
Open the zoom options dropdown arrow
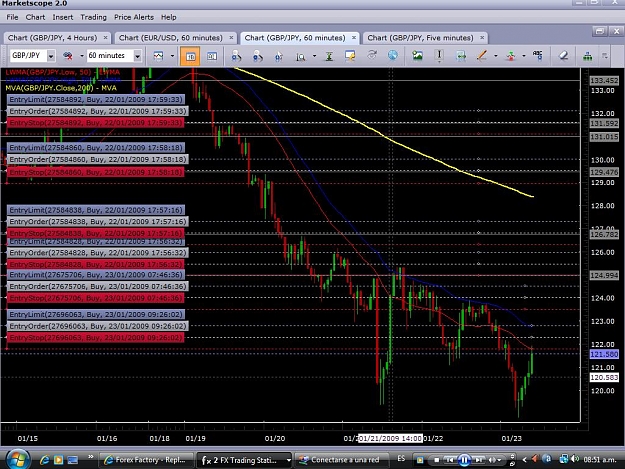(314, 56)
